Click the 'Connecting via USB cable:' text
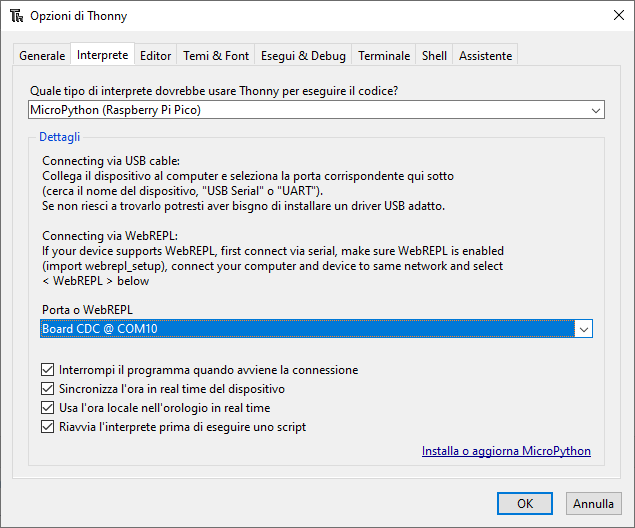 (x=111, y=161)
